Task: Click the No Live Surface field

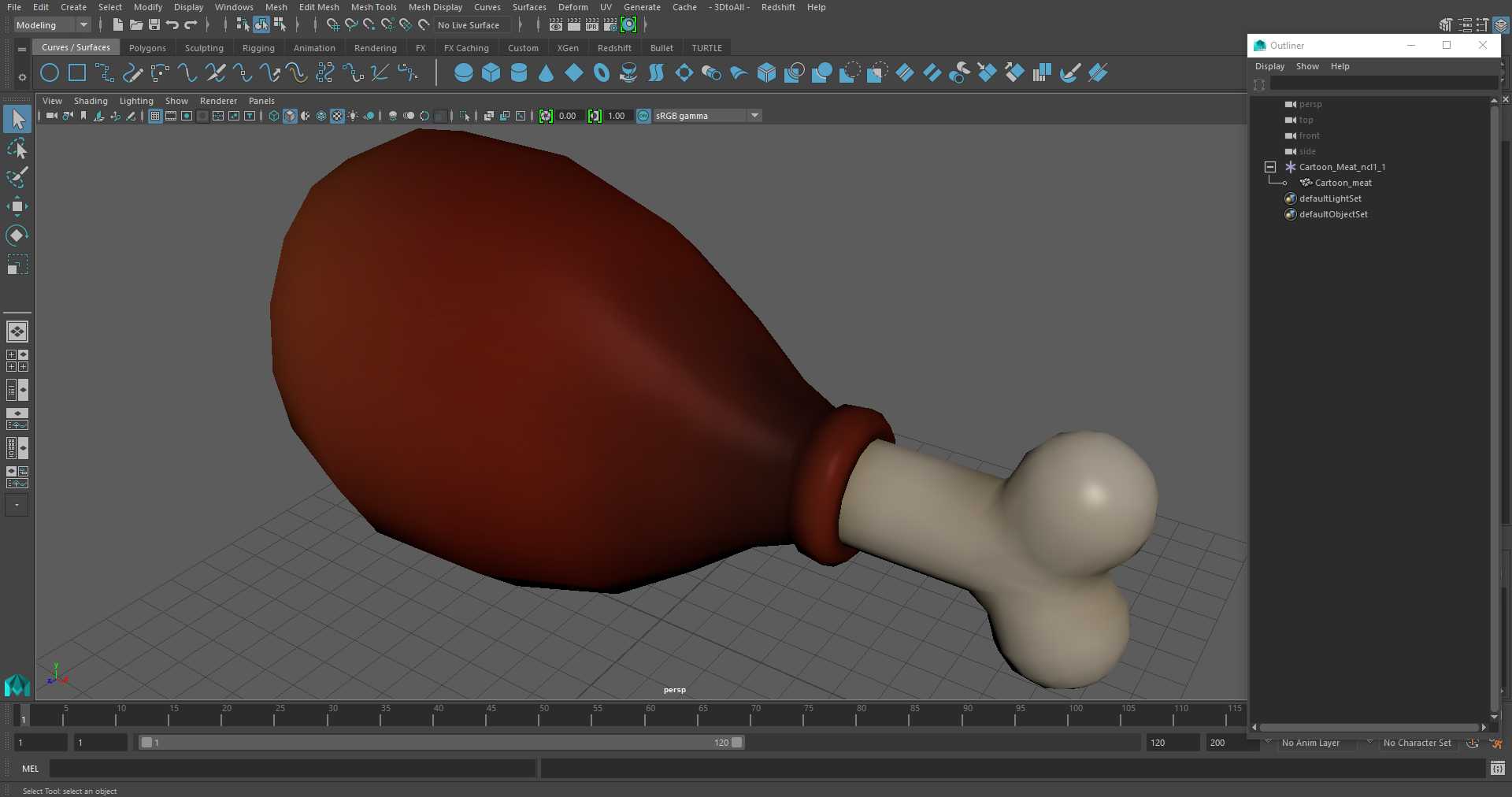Action: coord(473,25)
